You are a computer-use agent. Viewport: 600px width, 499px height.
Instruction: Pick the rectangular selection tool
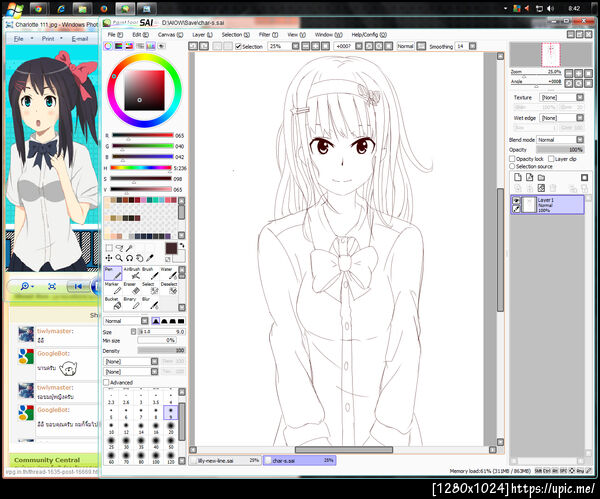click(109, 248)
